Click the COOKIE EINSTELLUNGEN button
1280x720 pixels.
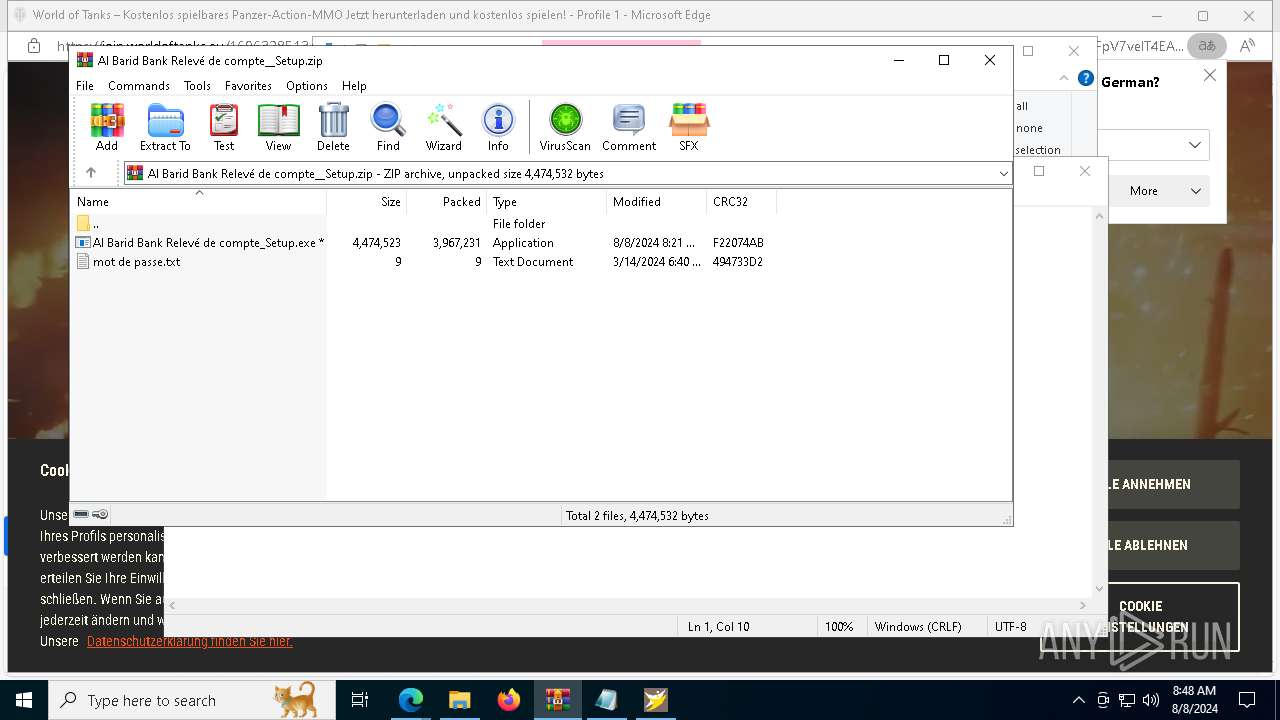[x=1141, y=617]
